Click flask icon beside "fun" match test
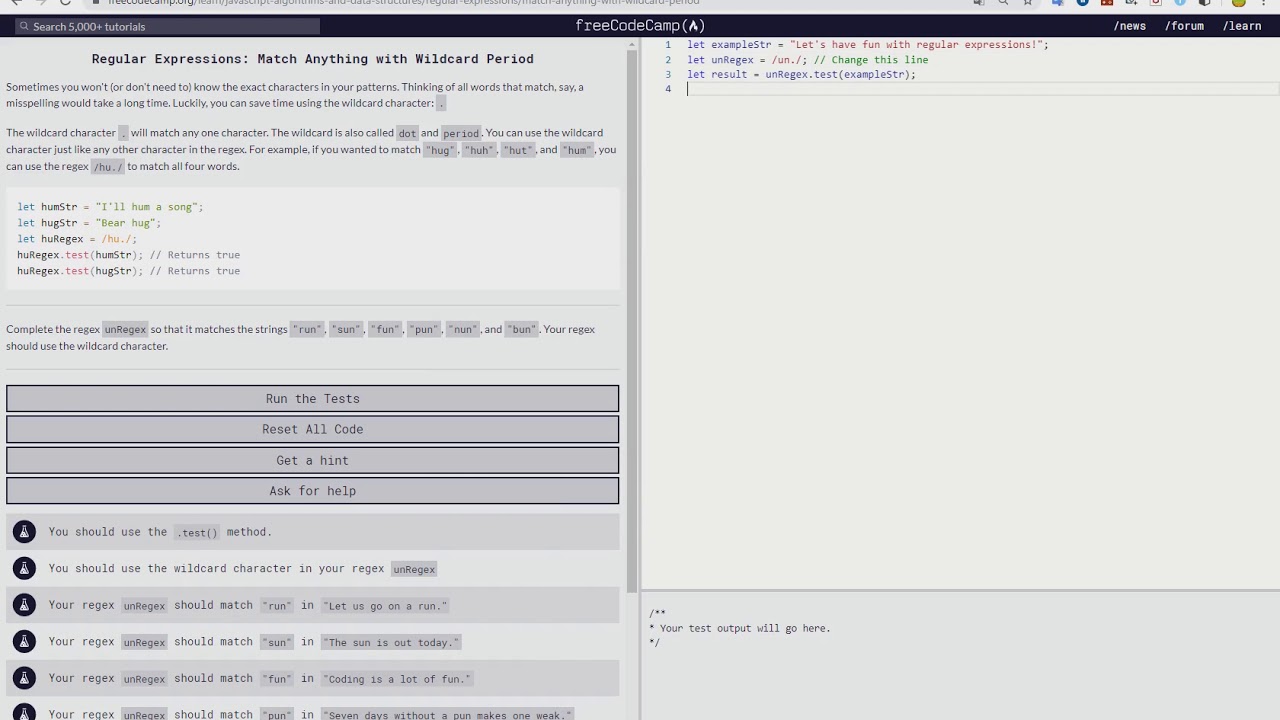Screen dimensions: 1280x720 (24, 678)
